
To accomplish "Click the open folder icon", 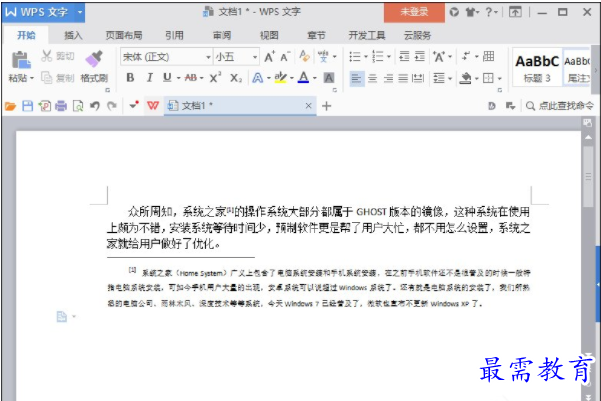I will pyautogui.click(x=10, y=106).
